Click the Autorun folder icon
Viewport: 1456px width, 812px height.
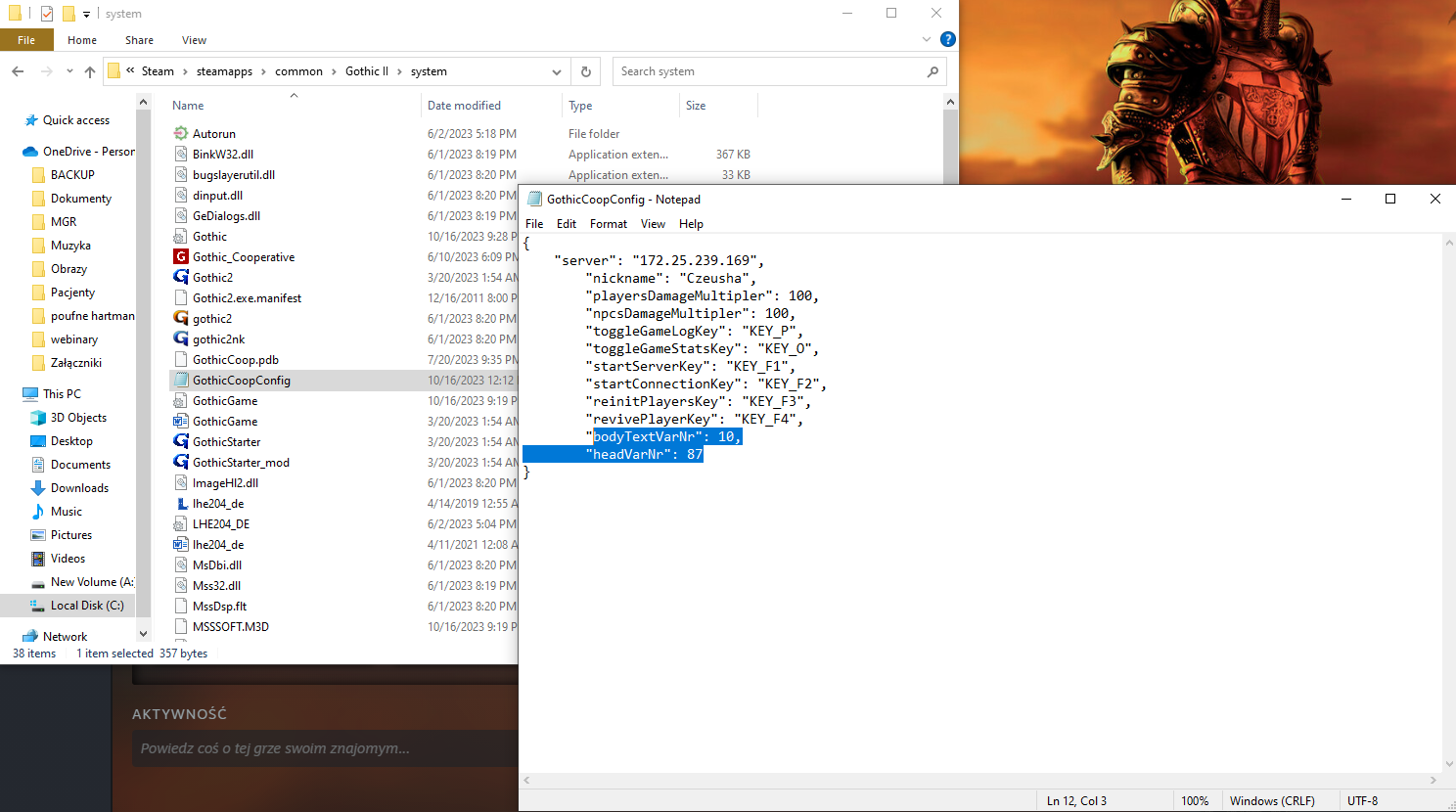point(180,133)
